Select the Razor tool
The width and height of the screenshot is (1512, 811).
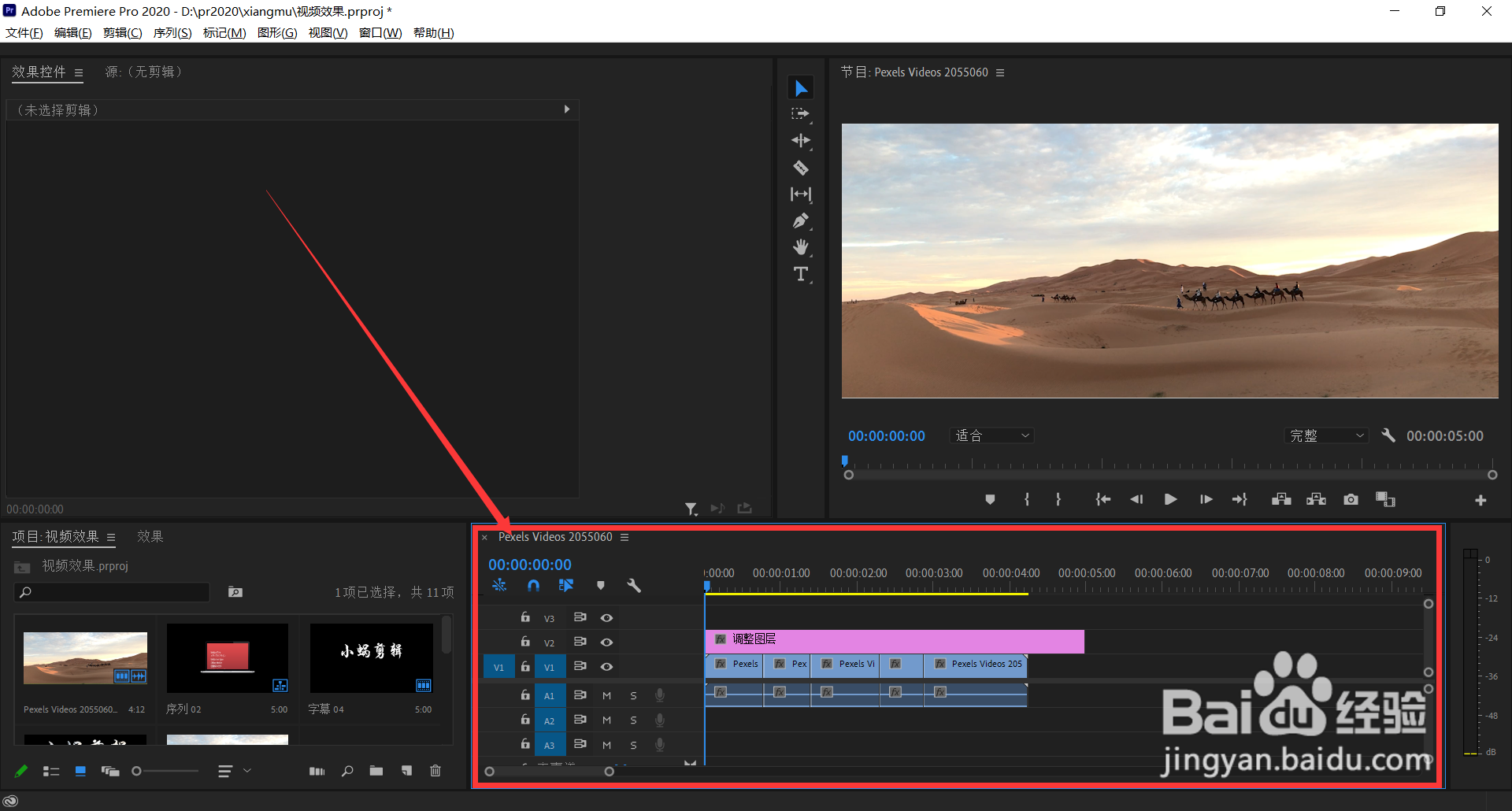pyautogui.click(x=801, y=168)
